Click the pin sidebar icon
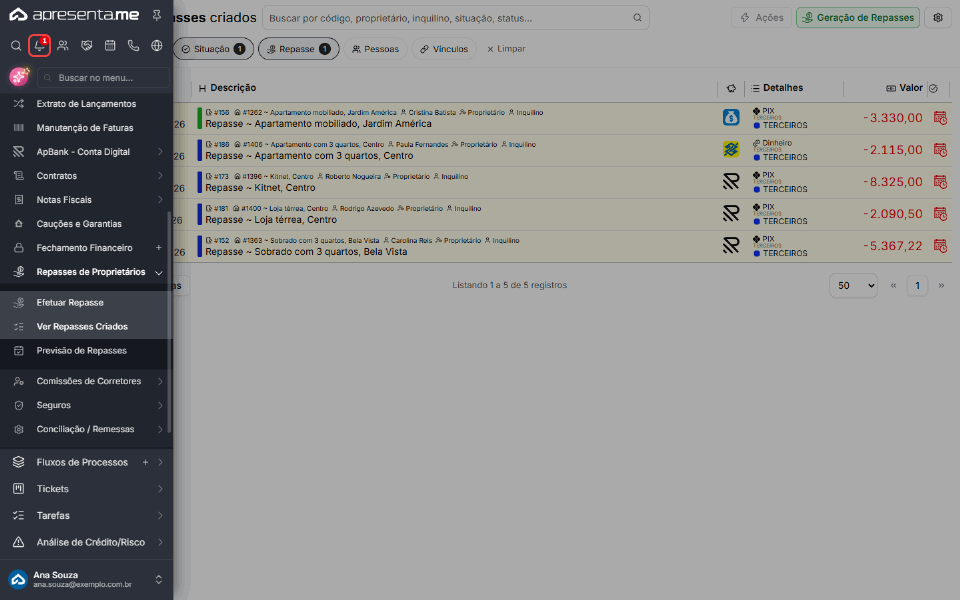 (x=157, y=15)
